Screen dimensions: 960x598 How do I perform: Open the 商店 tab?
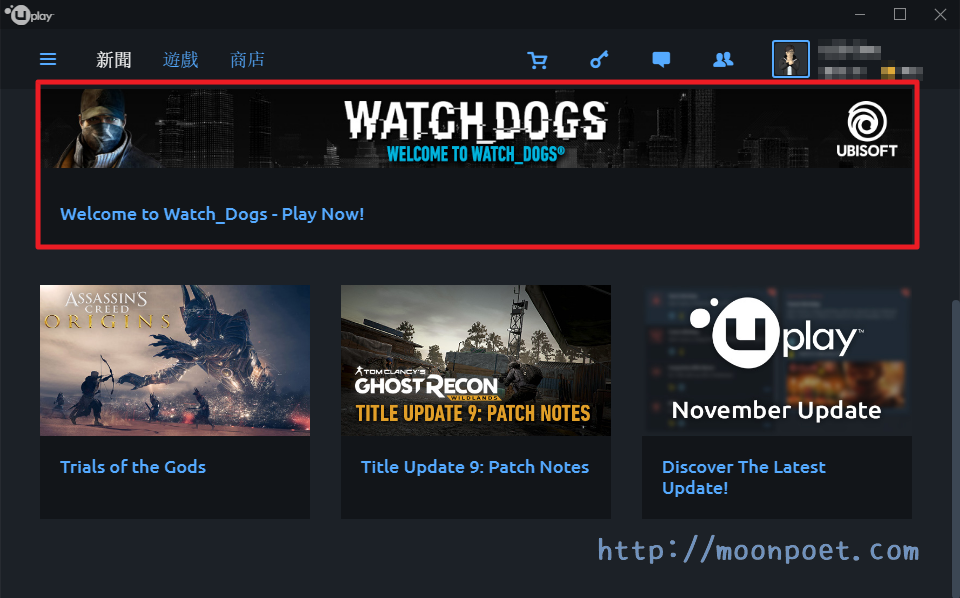tap(246, 59)
